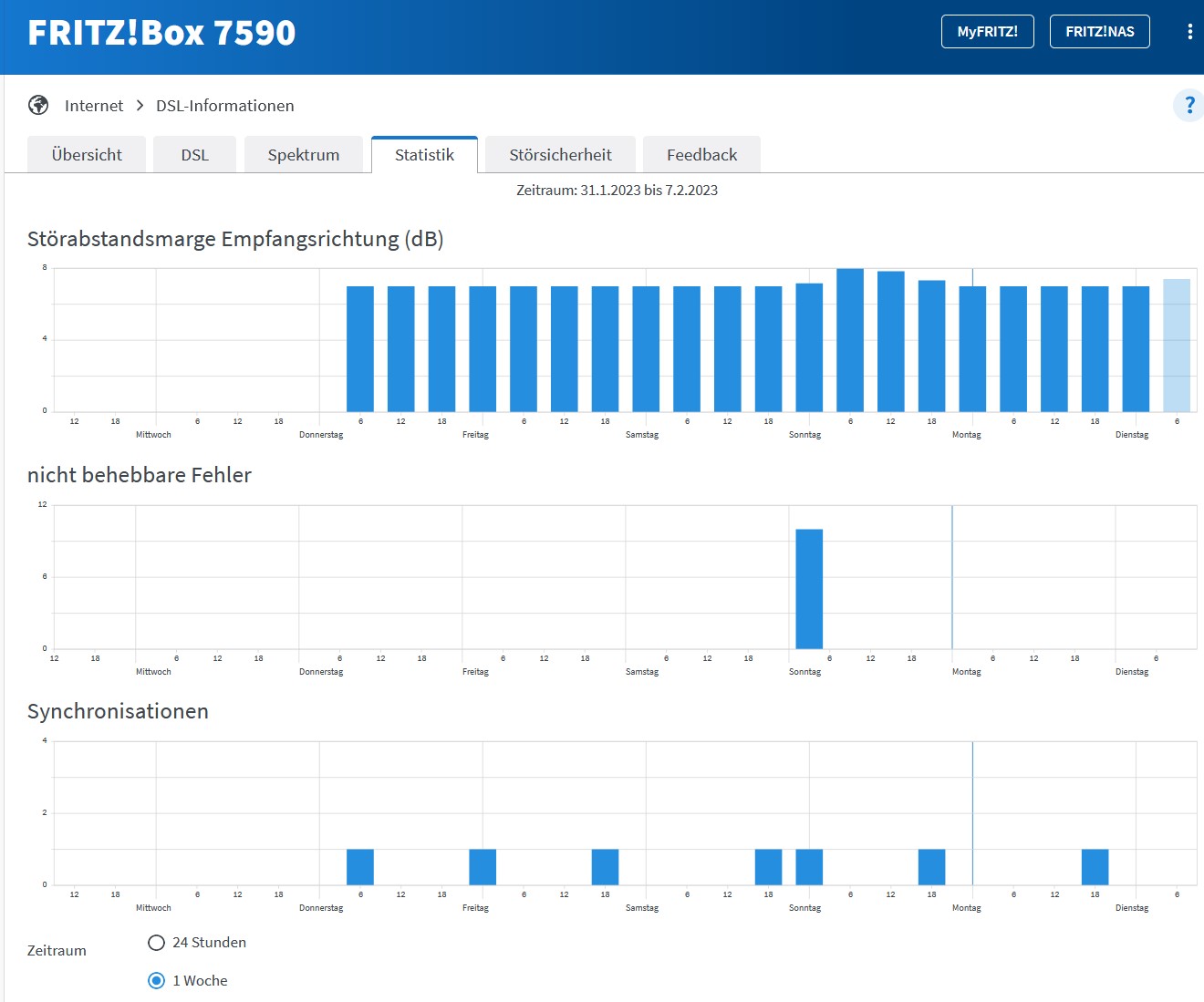The image size is (1204, 1002).
Task: Go to the Feedback tab
Action: [x=701, y=155]
